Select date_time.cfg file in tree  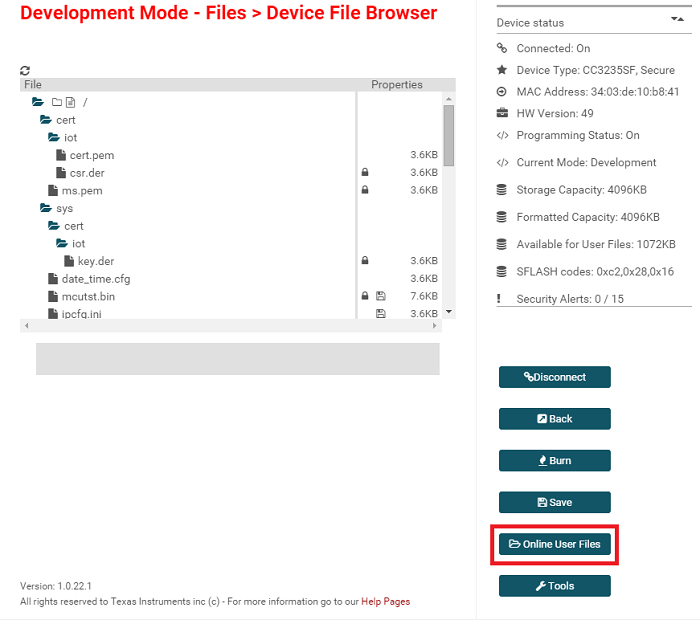coord(95,279)
